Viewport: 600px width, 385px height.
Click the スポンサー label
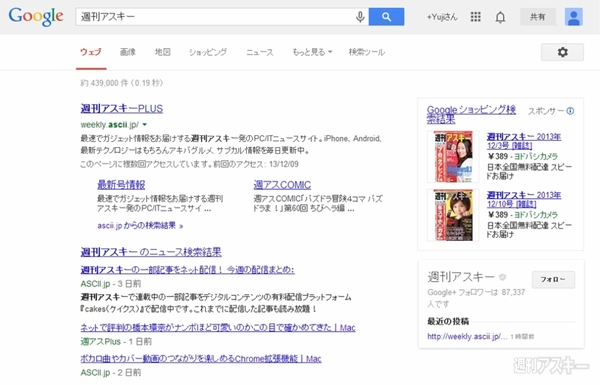click(546, 111)
